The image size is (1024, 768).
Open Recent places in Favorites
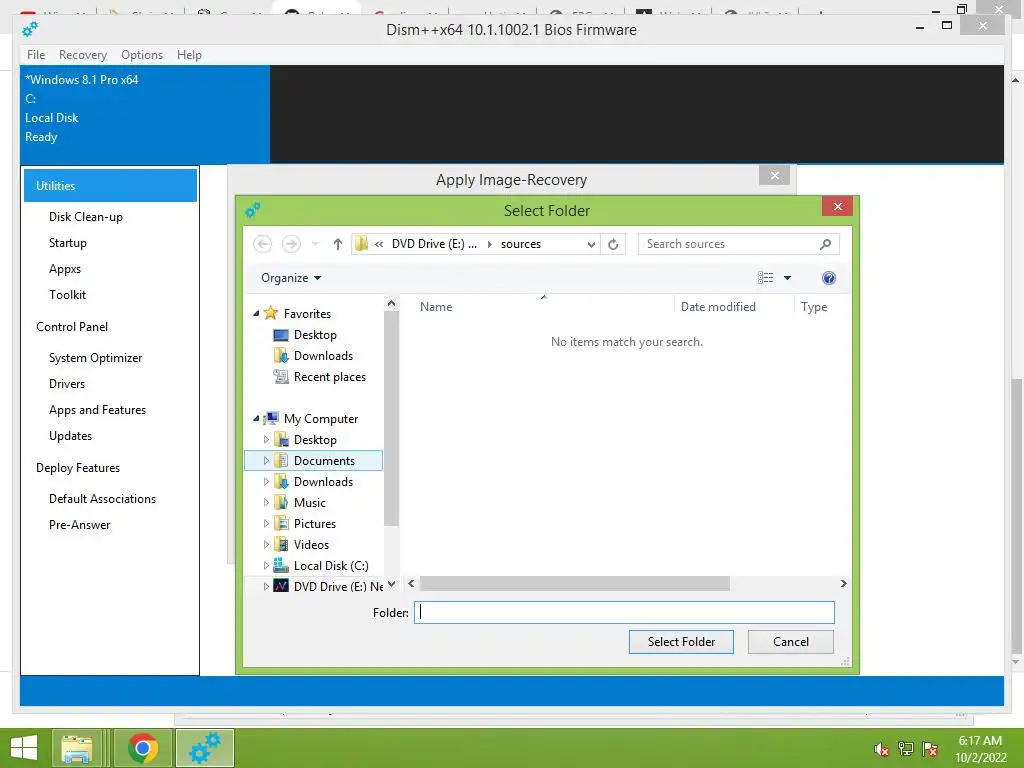click(329, 377)
